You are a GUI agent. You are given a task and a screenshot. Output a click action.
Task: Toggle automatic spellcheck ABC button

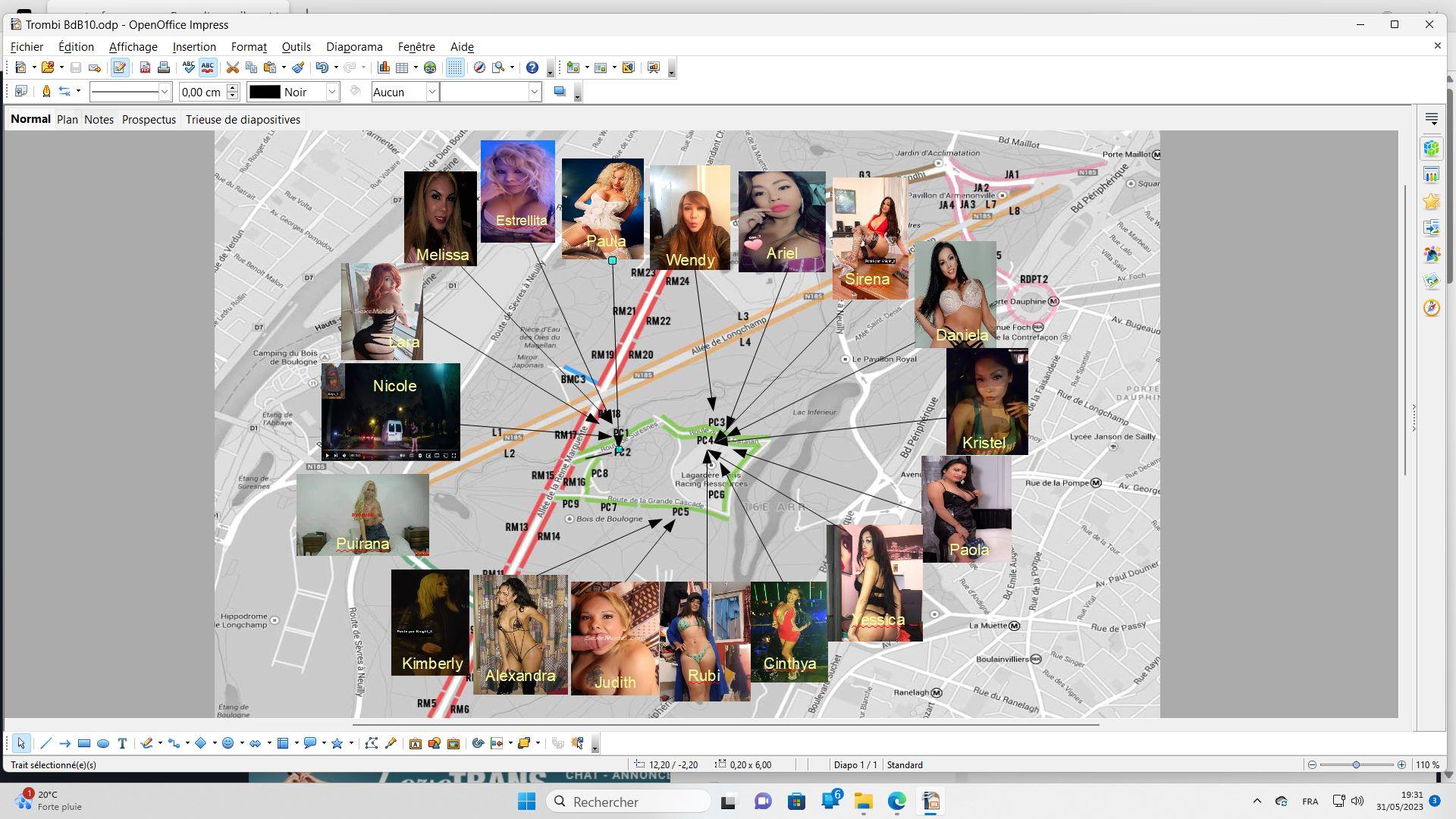(x=207, y=67)
